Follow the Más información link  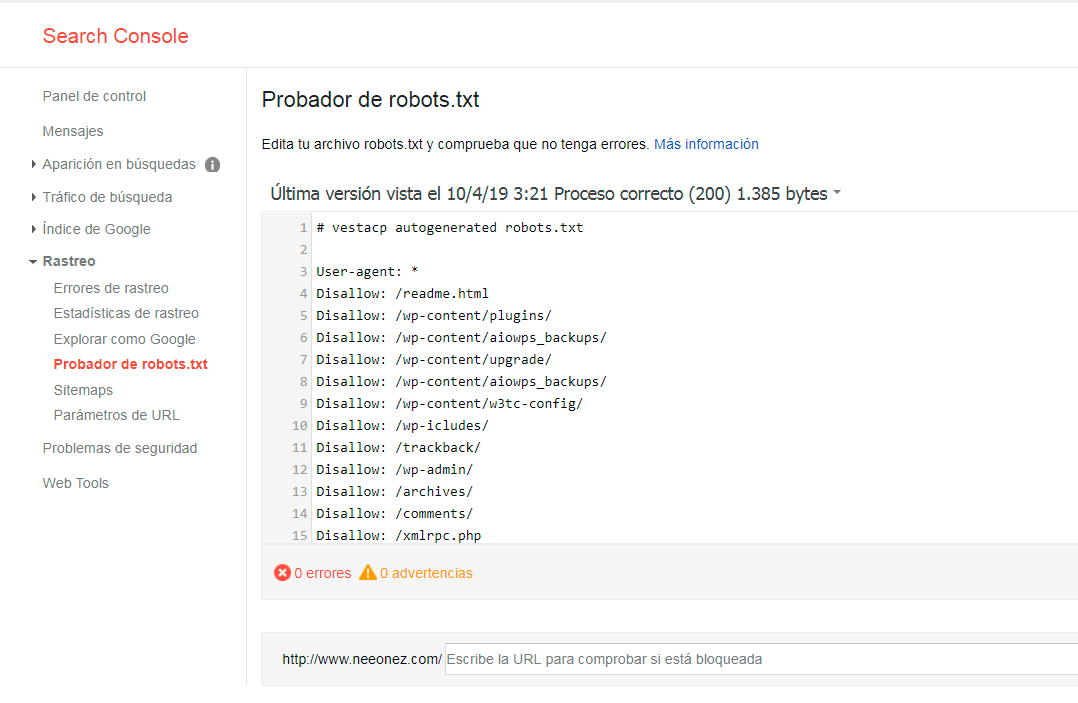click(x=706, y=144)
